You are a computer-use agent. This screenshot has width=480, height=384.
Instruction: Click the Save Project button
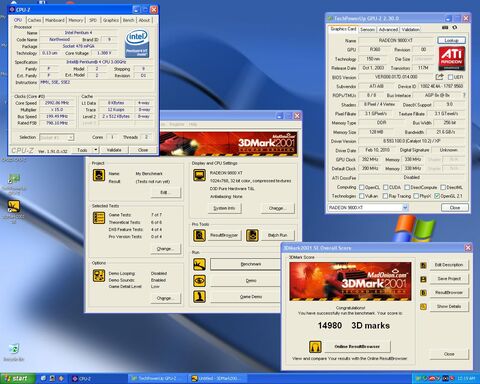[449, 279]
